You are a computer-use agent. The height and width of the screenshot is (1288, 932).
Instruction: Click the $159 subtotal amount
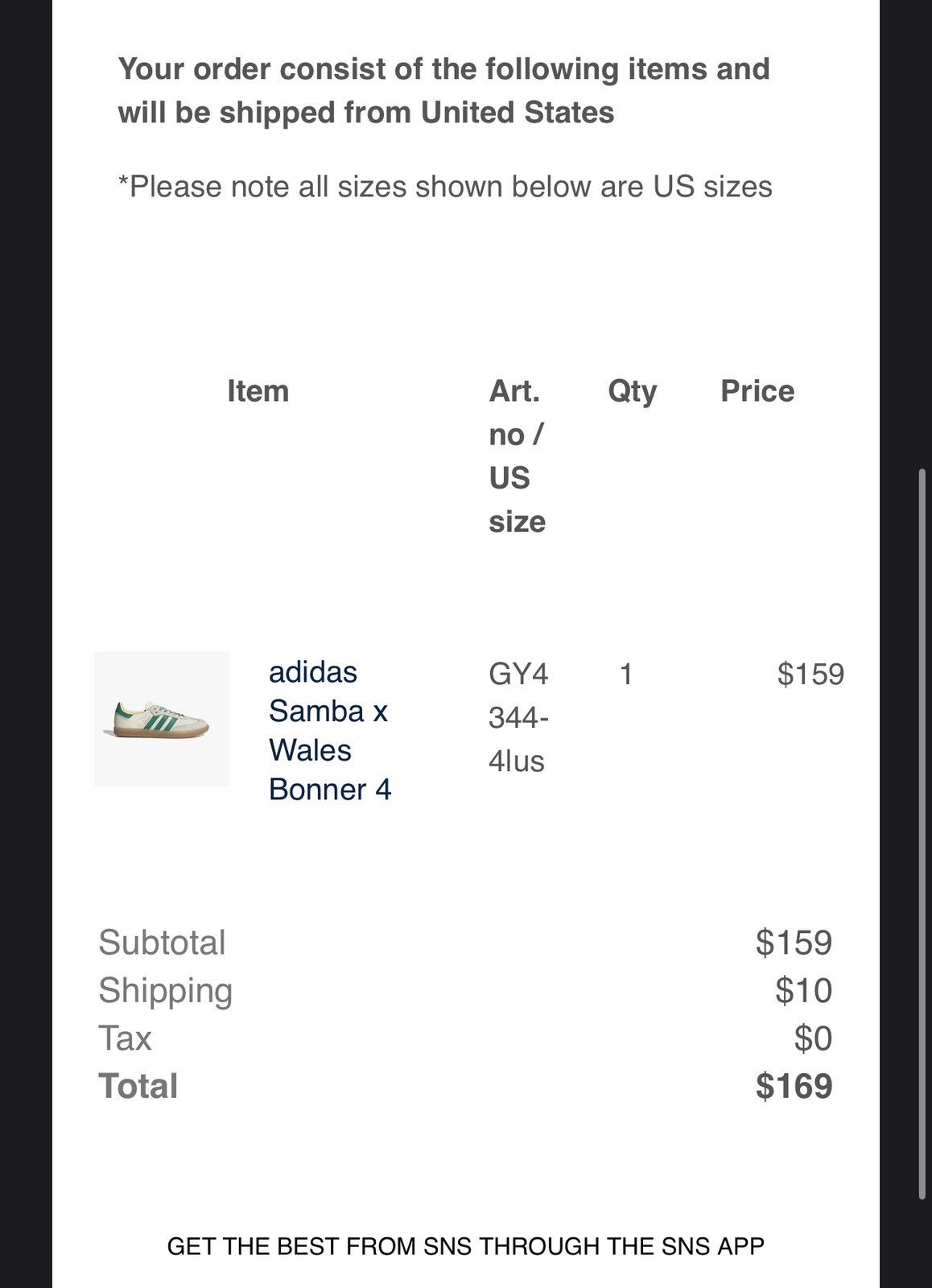[794, 943]
